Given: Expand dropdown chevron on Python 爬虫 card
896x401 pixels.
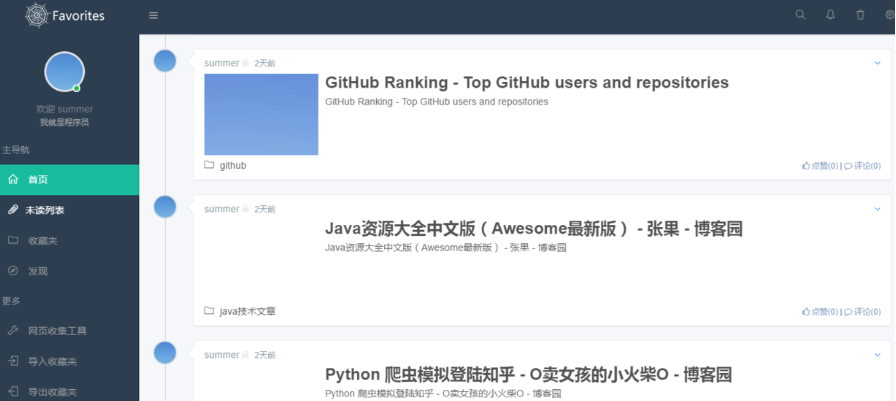Looking at the screenshot, I should [878, 355].
